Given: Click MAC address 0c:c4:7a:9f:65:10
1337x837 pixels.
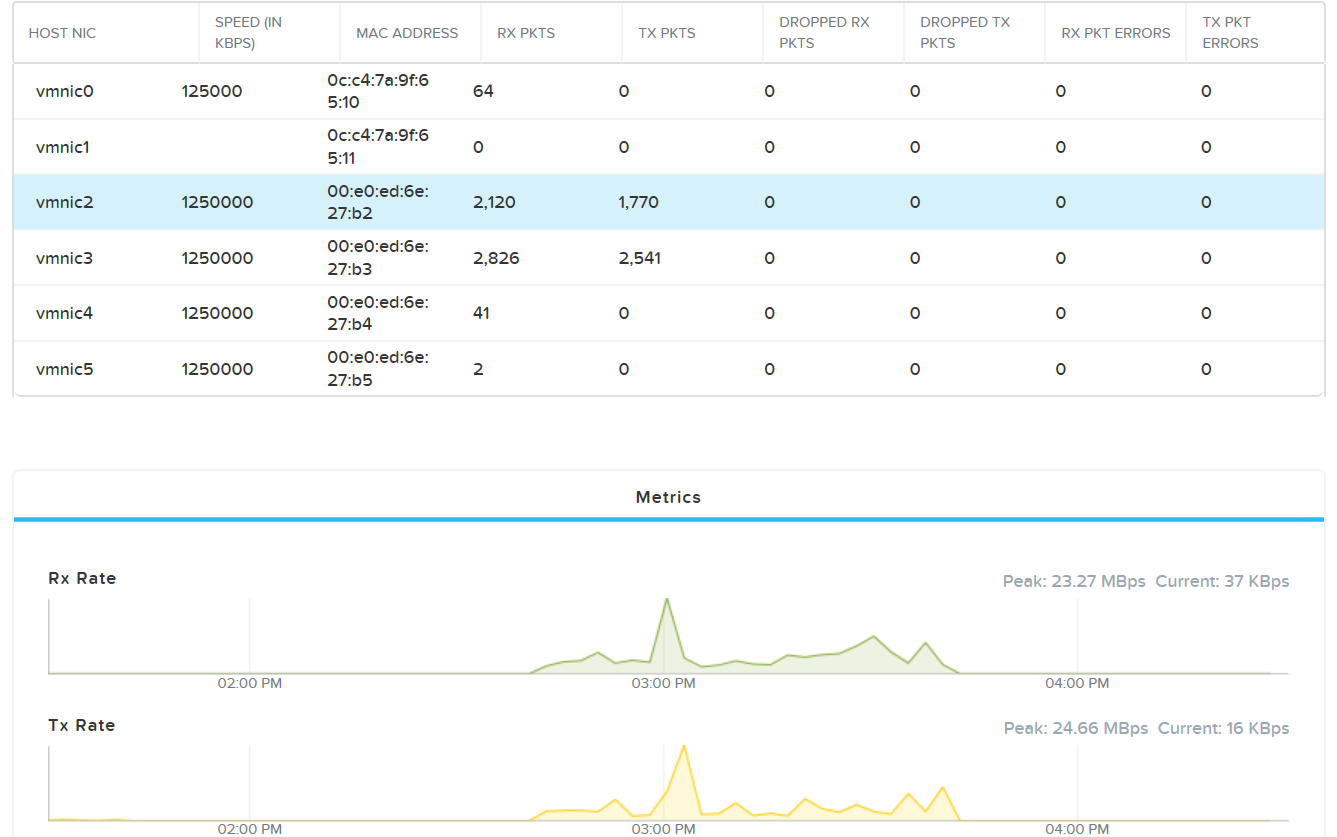Looking at the screenshot, I should 378,91.
